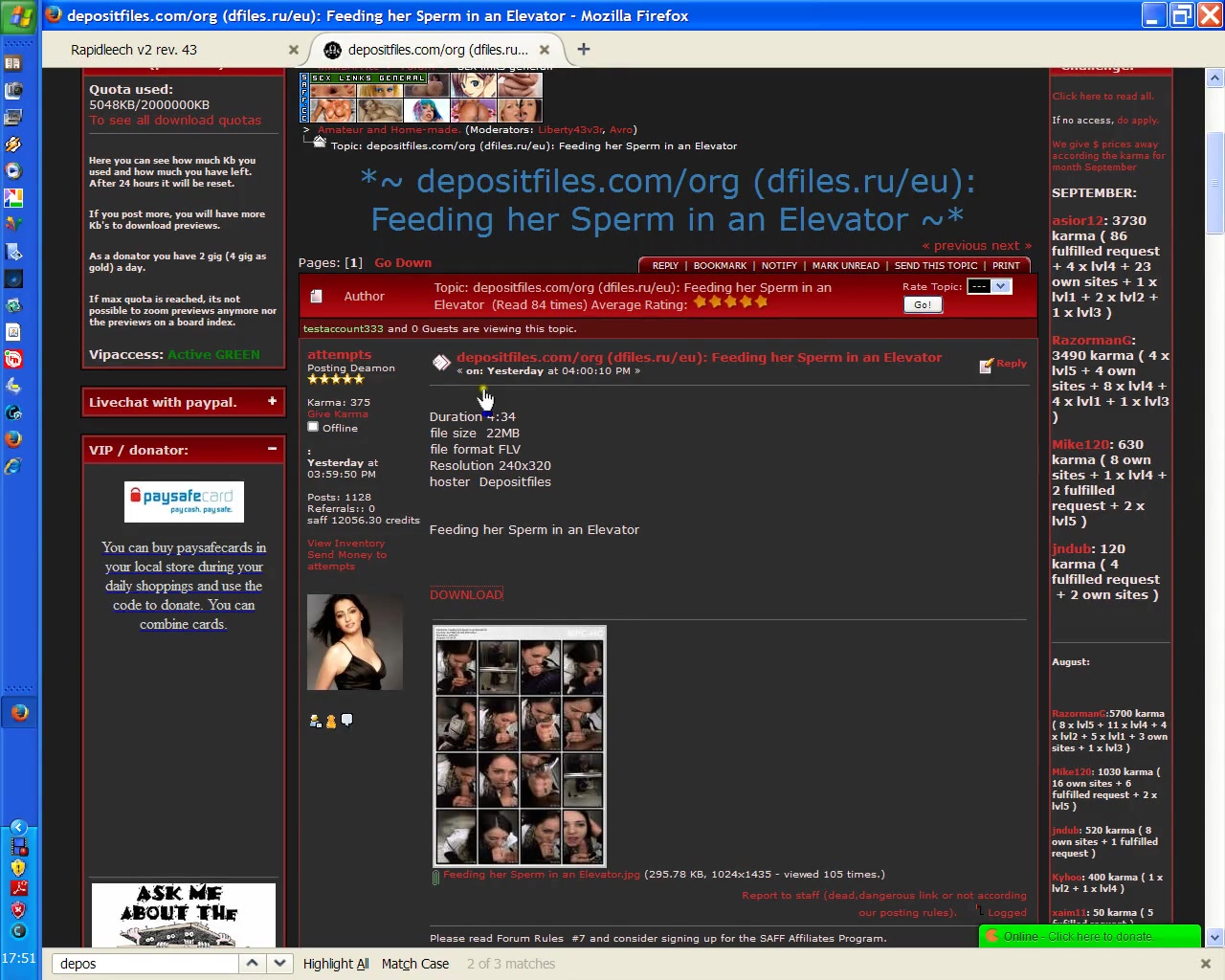The width and height of the screenshot is (1225, 980).
Task: Click NOTIFY in the topic menu
Action: tap(779, 265)
